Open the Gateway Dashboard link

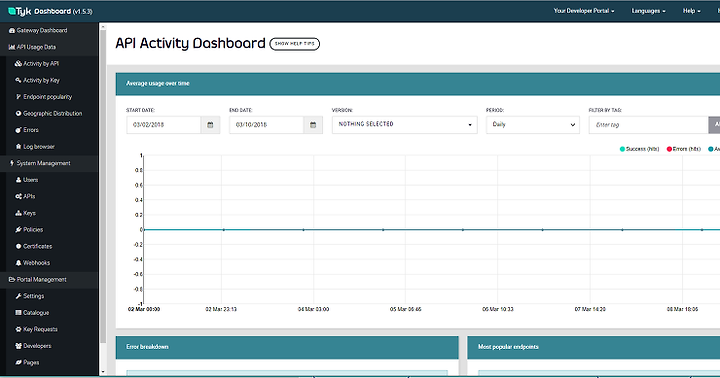coord(42,31)
